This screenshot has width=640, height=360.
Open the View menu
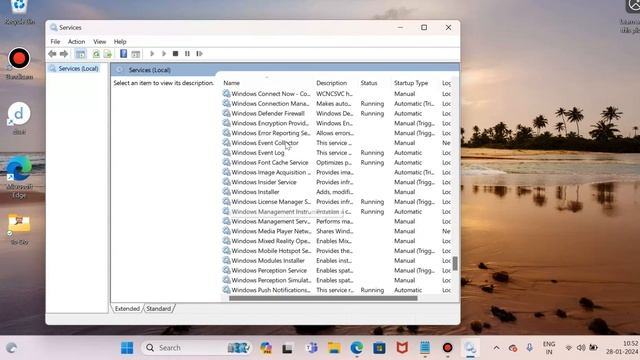click(x=100, y=42)
